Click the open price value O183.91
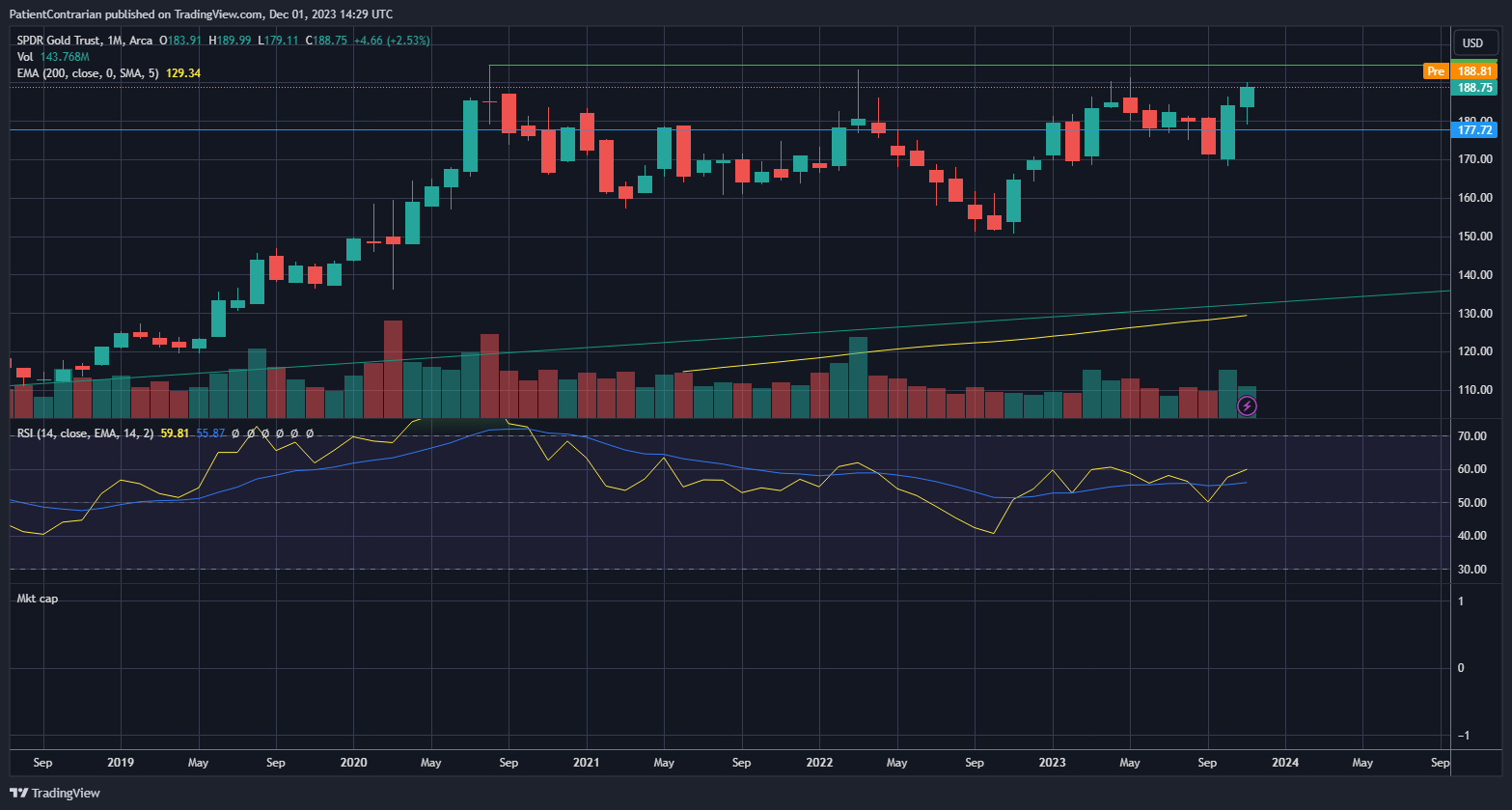Image resolution: width=1512 pixels, height=810 pixels. tap(180, 41)
